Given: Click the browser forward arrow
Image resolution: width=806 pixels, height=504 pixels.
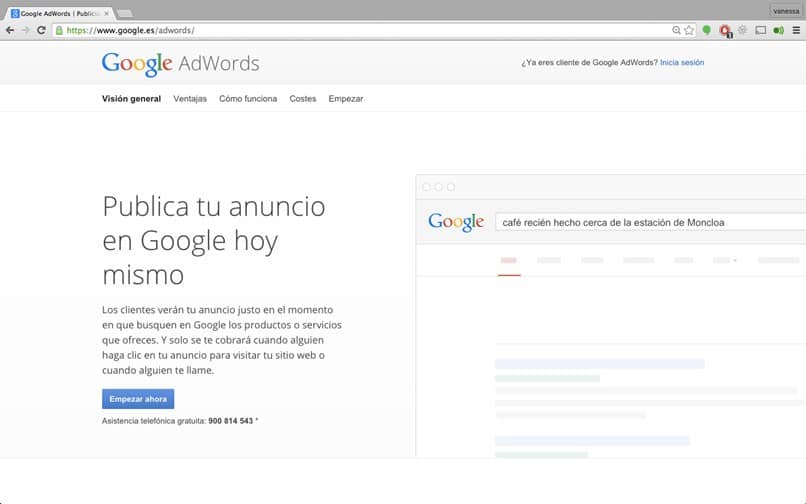Looking at the screenshot, I should tap(26, 30).
